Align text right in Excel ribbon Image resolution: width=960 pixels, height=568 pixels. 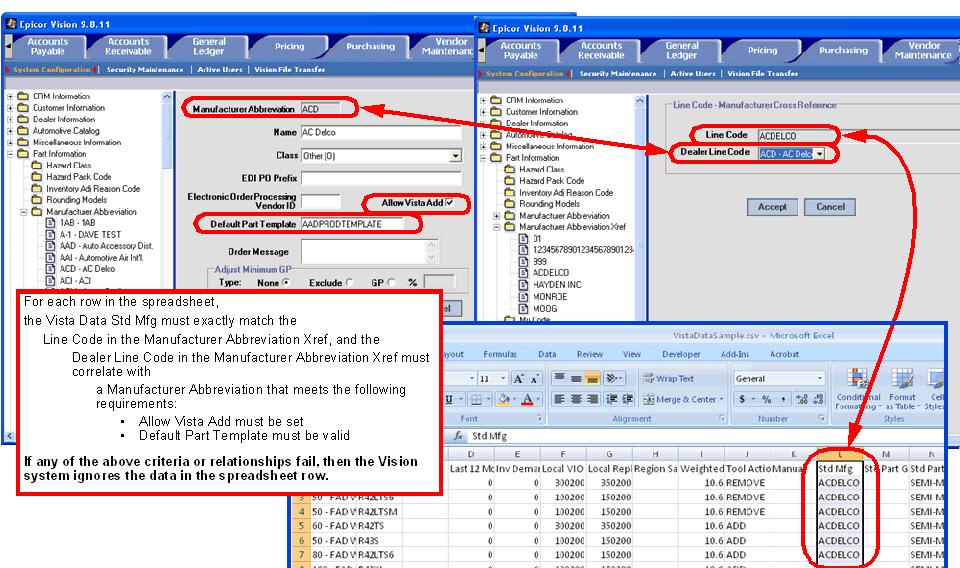pyautogui.click(x=592, y=399)
